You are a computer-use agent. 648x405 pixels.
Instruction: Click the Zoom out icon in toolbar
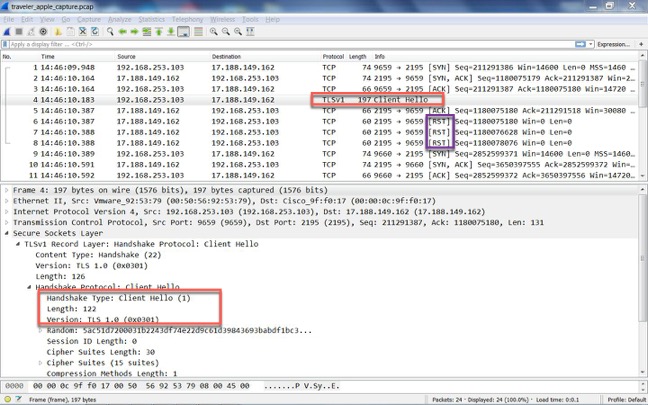(226, 32)
